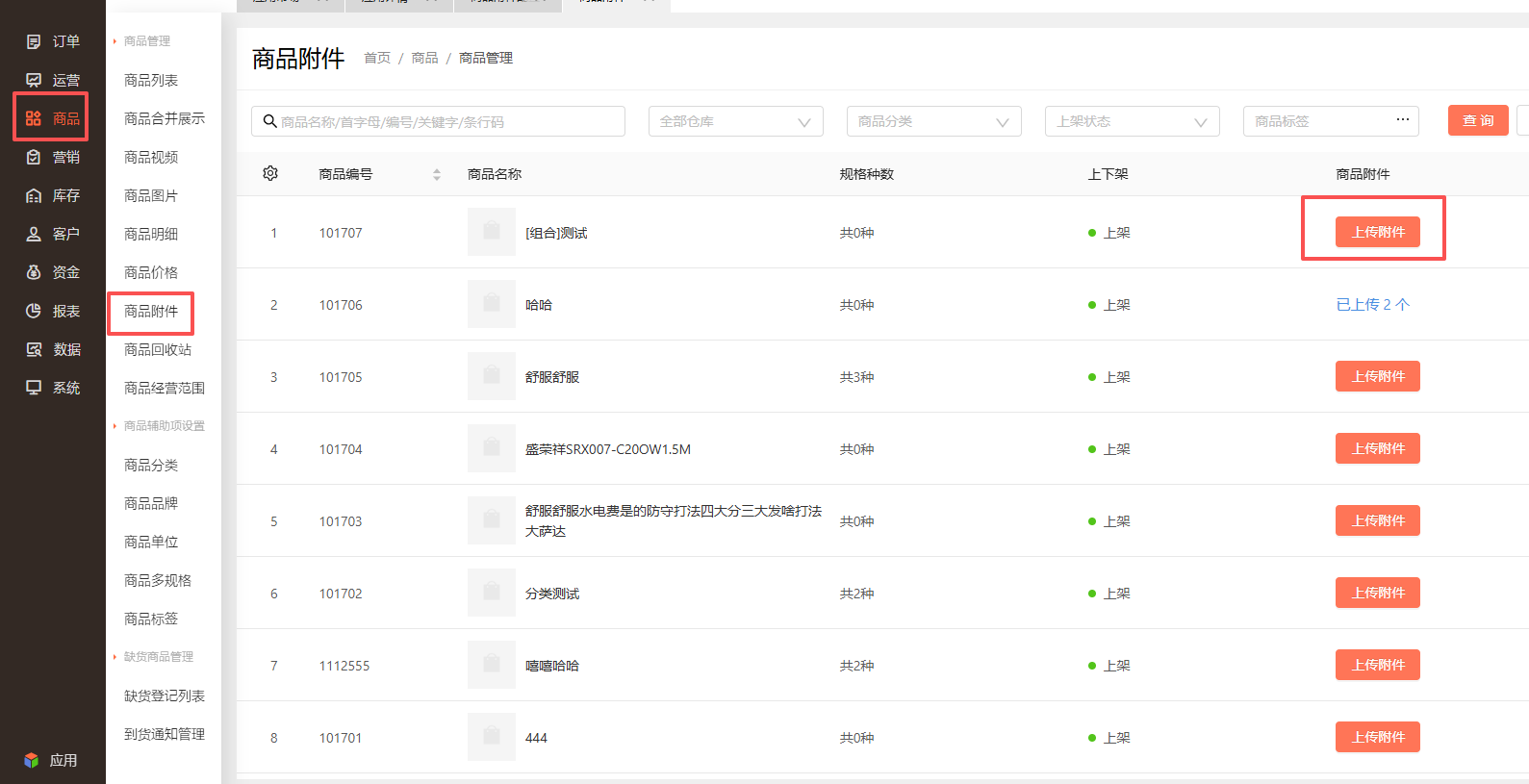Viewport: 1529px width, 784px height.
Task: Open the 营销 marketing module icon
Action: (34, 157)
